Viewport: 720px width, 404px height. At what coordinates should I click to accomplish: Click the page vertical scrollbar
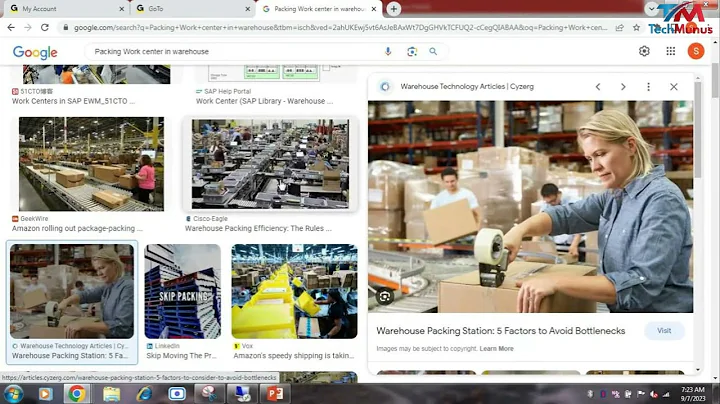pyautogui.click(x=715, y=80)
